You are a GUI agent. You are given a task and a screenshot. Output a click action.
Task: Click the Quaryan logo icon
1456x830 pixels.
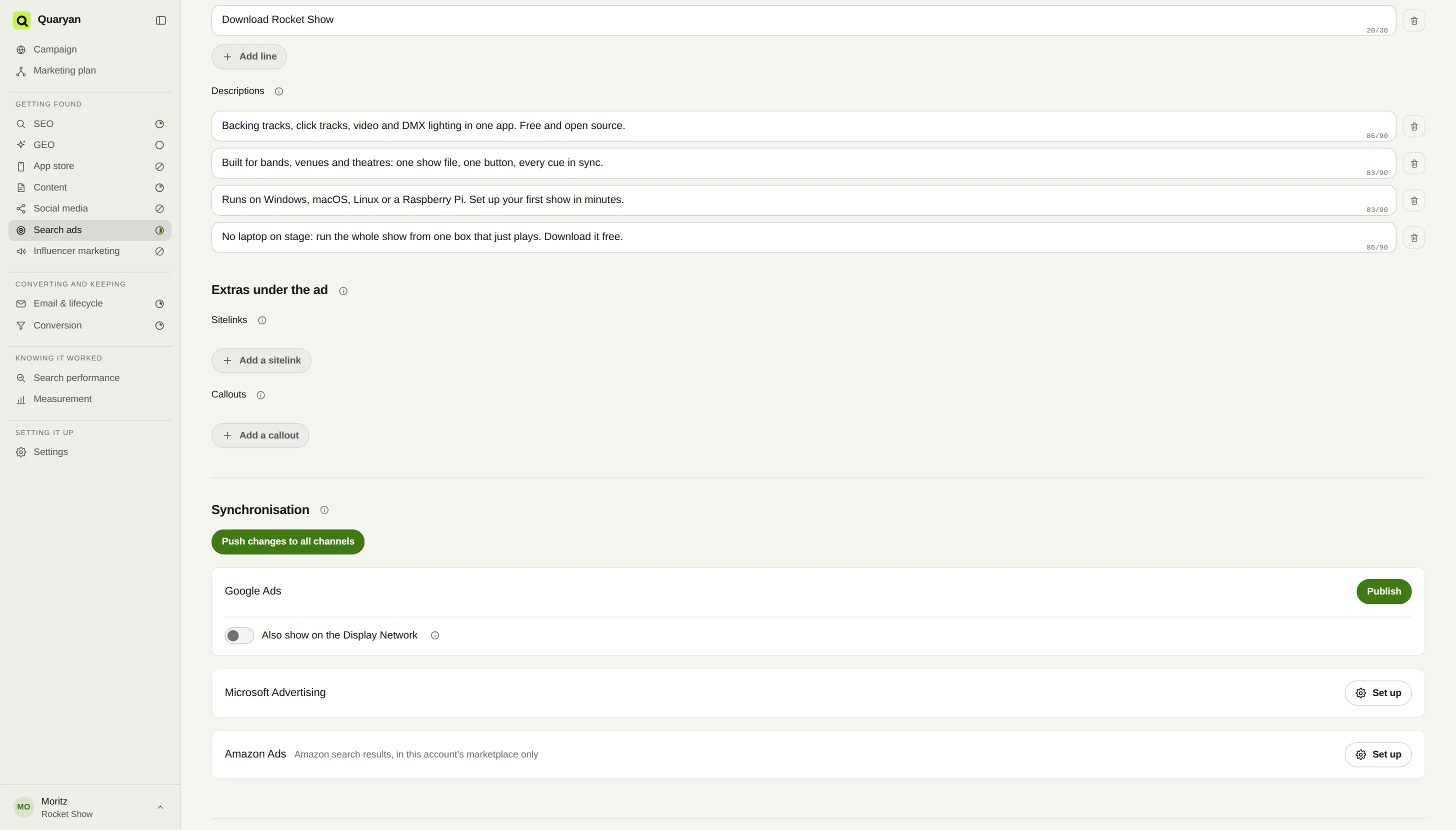tap(21, 20)
